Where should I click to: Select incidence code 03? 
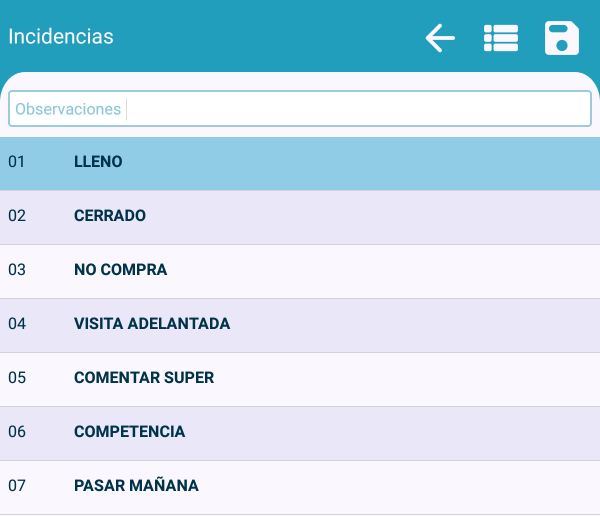click(17, 270)
